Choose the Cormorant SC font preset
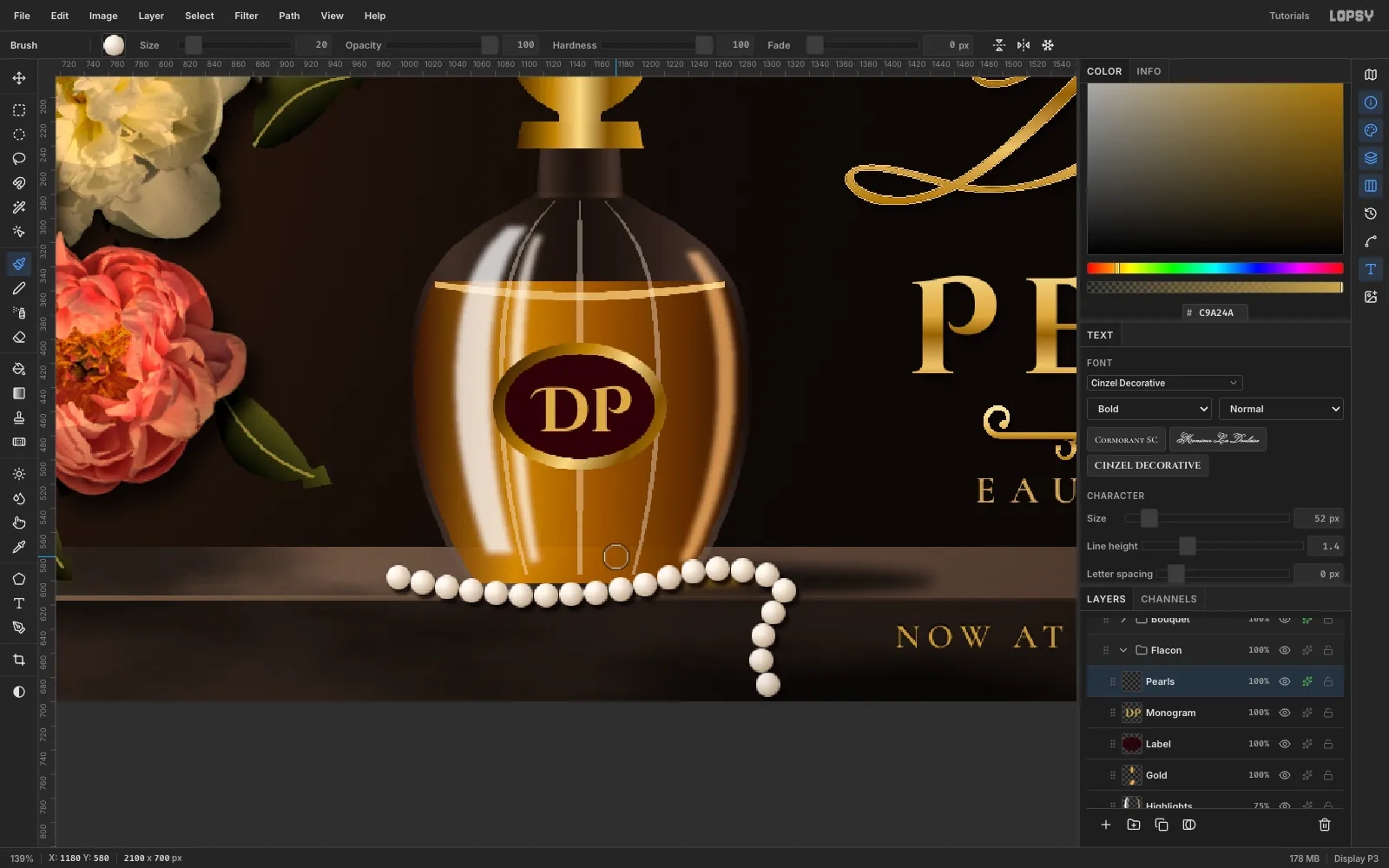This screenshot has height=868, width=1389. click(x=1126, y=440)
